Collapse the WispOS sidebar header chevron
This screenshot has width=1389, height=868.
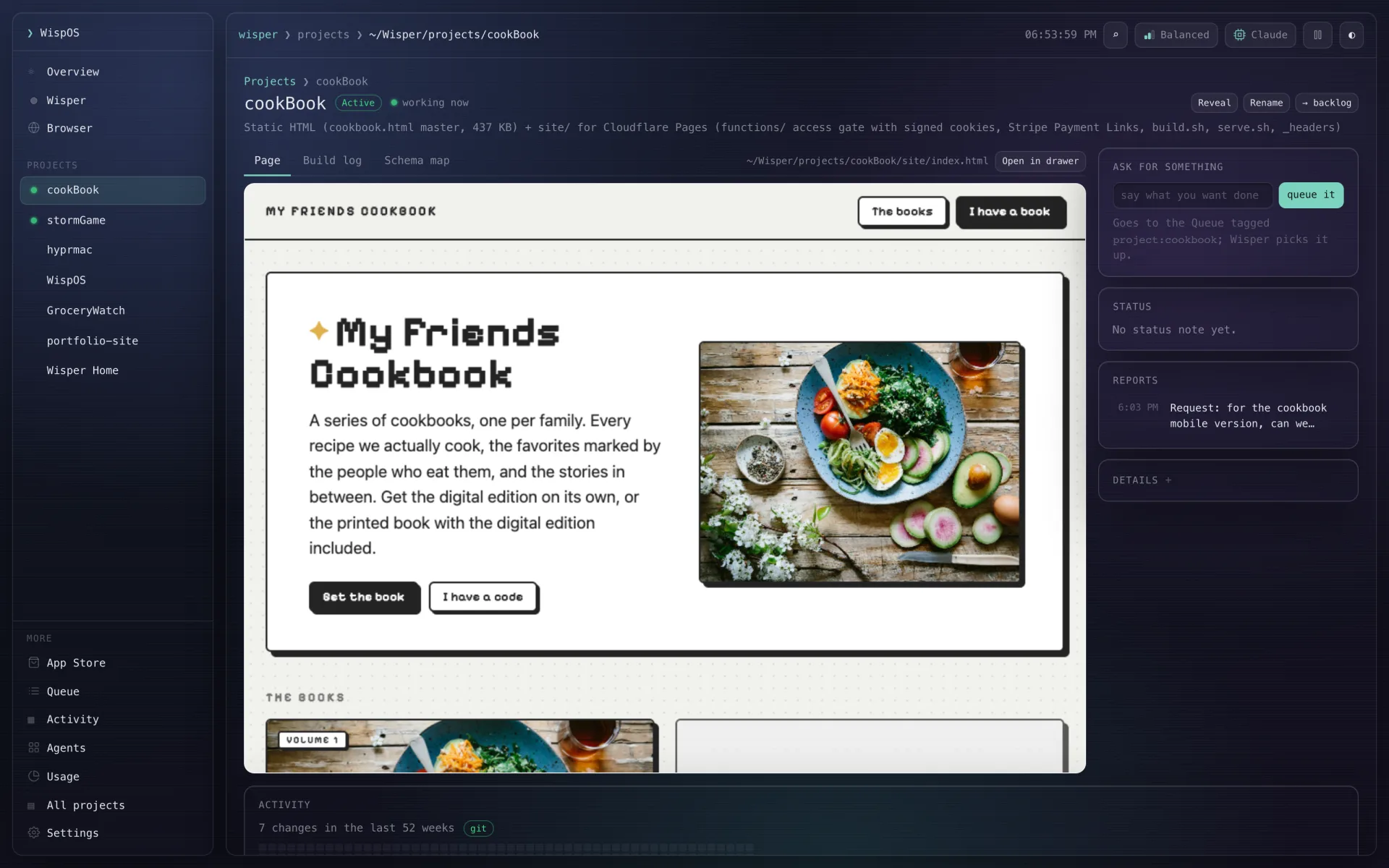coord(30,33)
